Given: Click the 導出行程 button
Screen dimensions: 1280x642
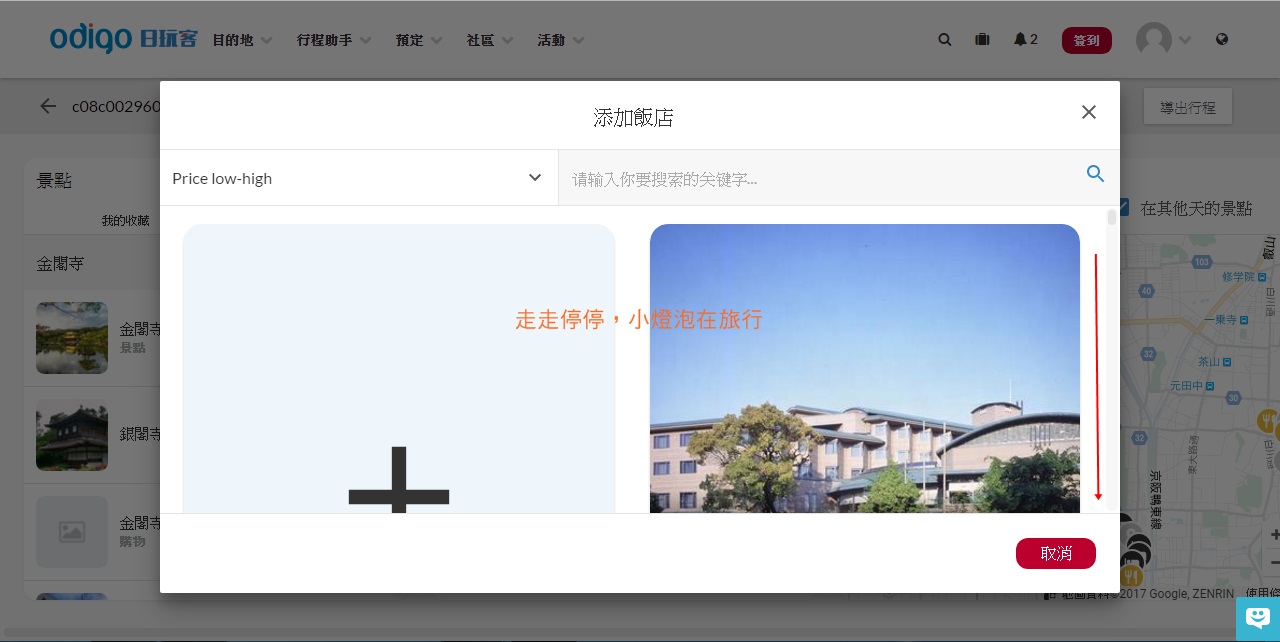Looking at the screenshot, I should (x=1188, y=107).
